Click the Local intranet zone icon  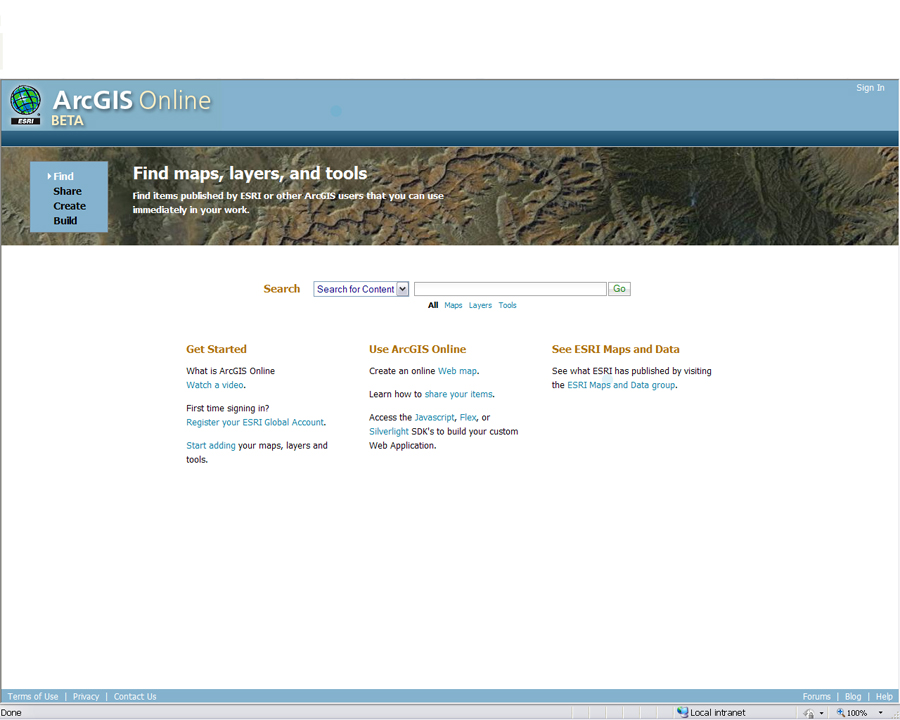[682, 712]
